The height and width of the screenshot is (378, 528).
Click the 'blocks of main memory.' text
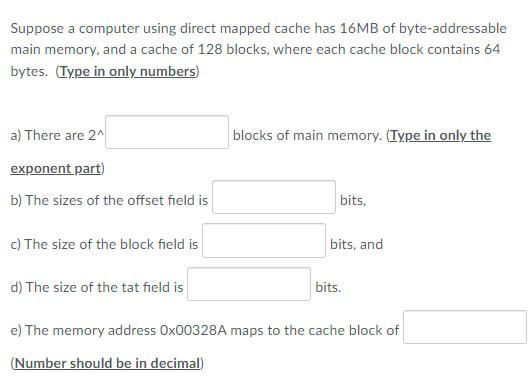pos(307,135)
